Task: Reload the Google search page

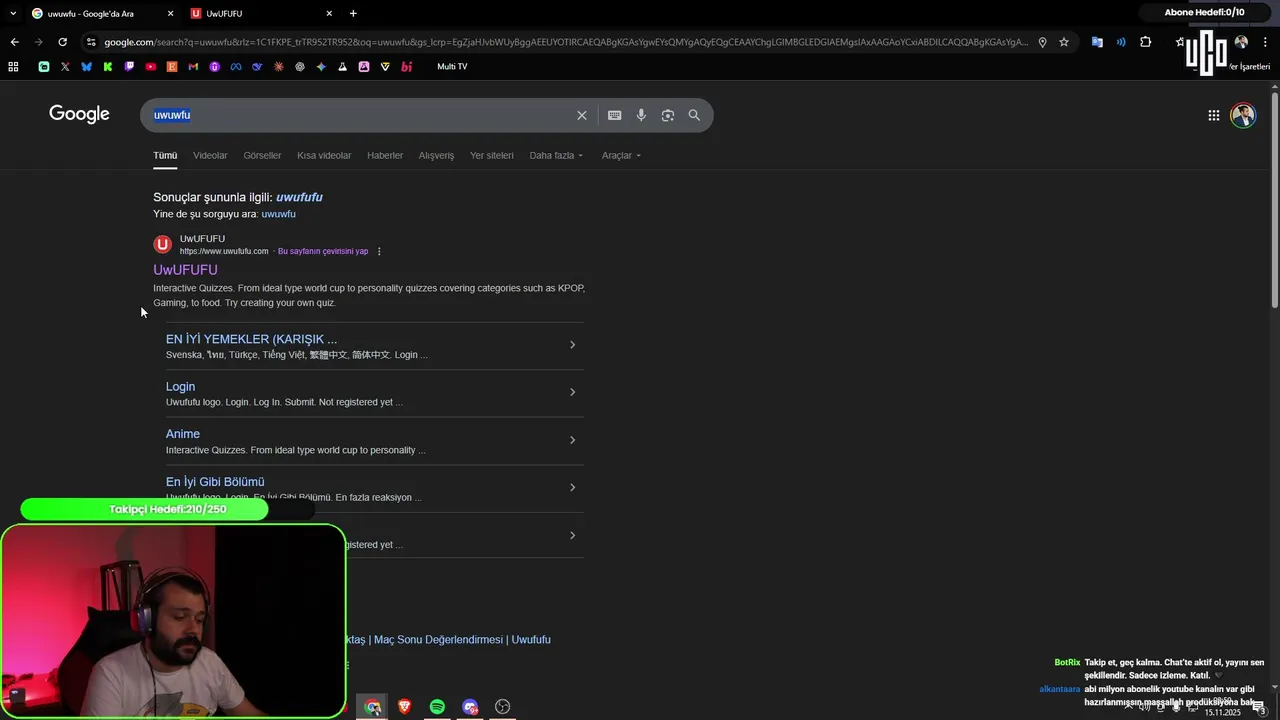Action: (x=62, y=42)
